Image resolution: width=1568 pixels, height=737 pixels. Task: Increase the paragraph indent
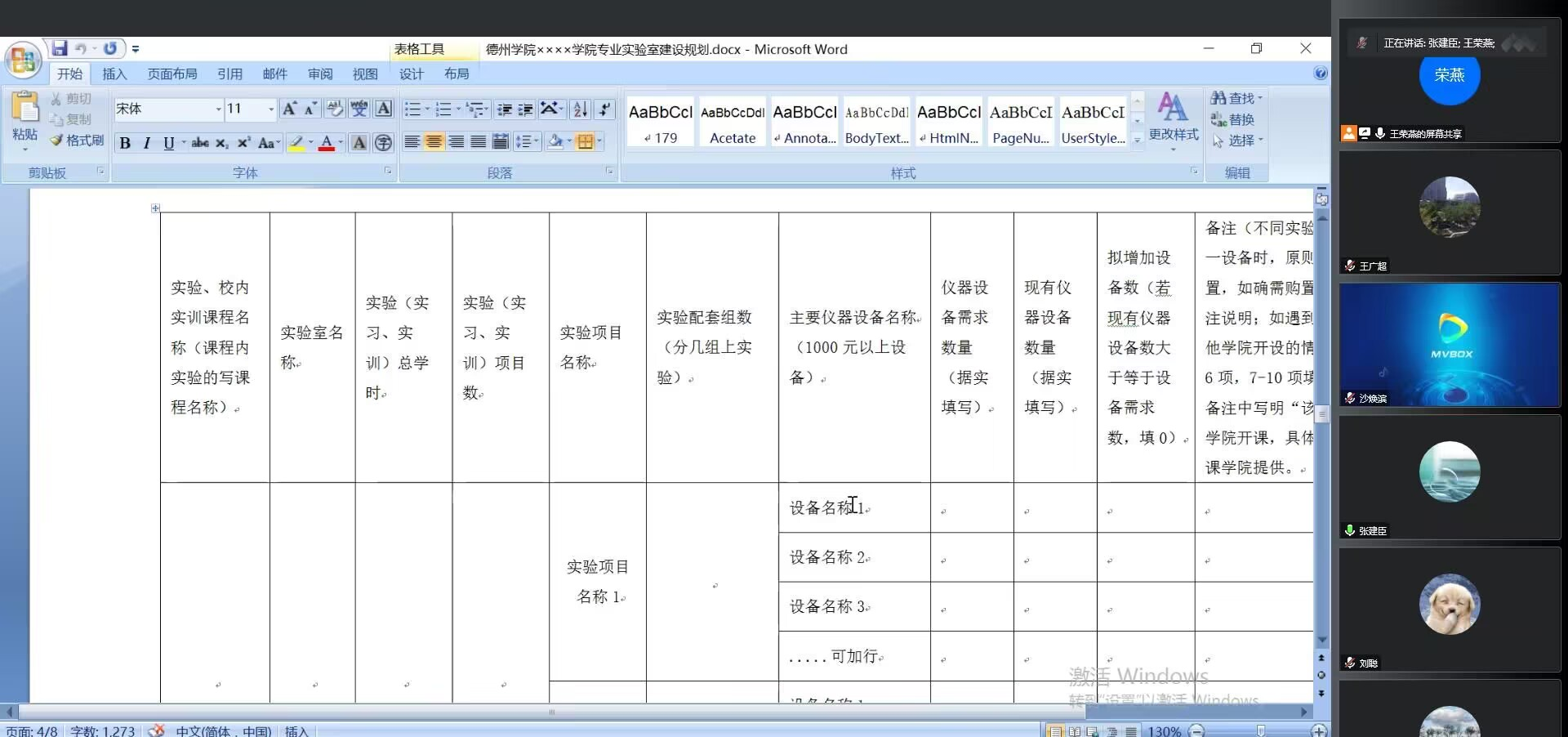pyautogui.click(x=526, y=109)
